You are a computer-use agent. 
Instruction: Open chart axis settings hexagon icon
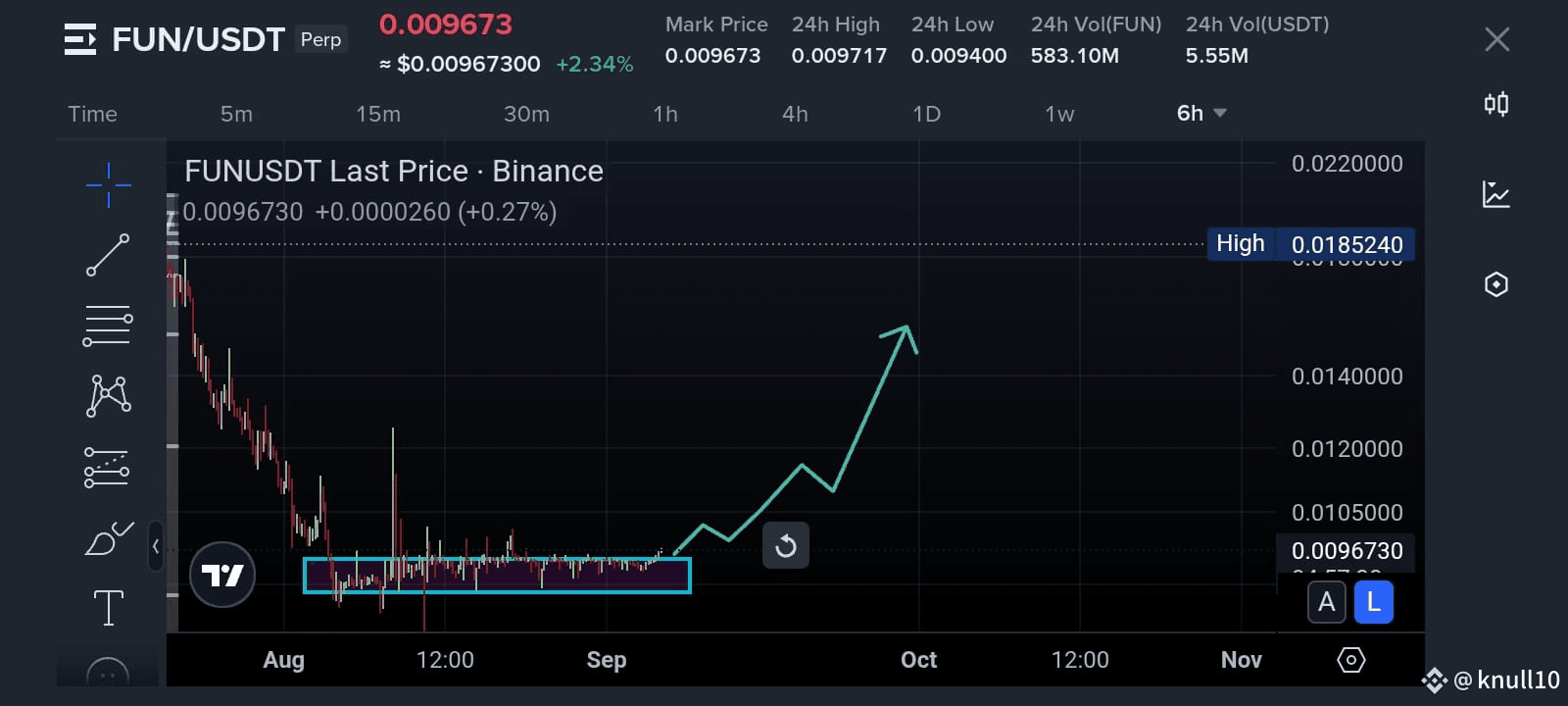1351,660
